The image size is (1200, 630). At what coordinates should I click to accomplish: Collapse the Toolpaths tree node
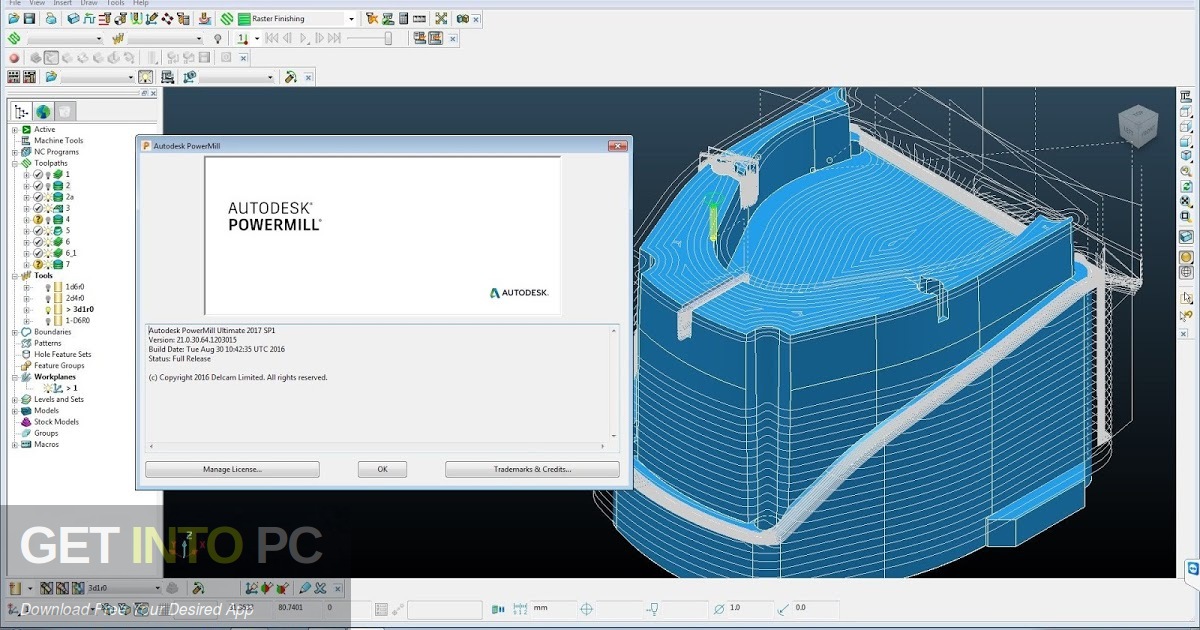coord(15,163)
